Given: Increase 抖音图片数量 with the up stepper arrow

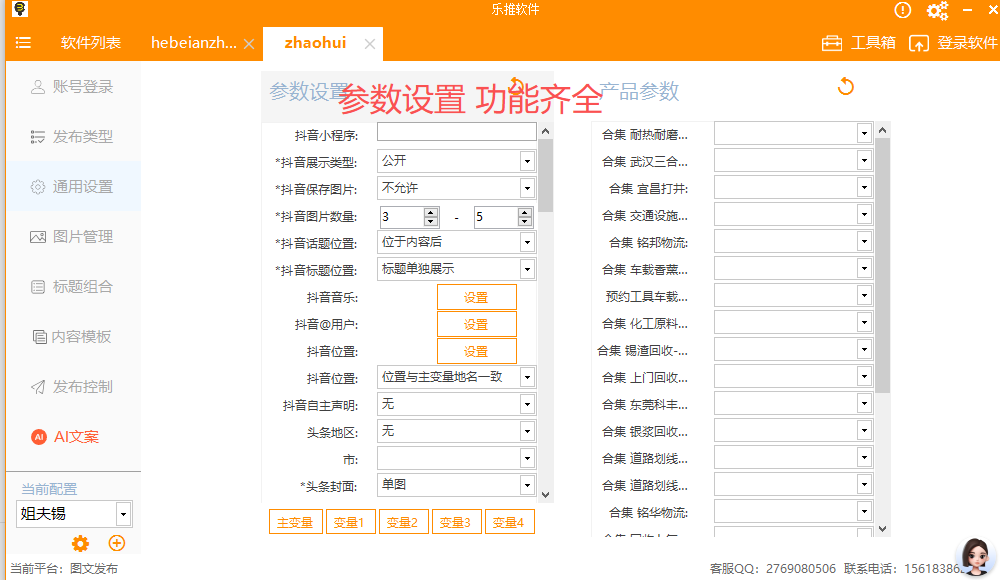Looking at the screenshot, I should pyautogui.click(x=431, y=211).
